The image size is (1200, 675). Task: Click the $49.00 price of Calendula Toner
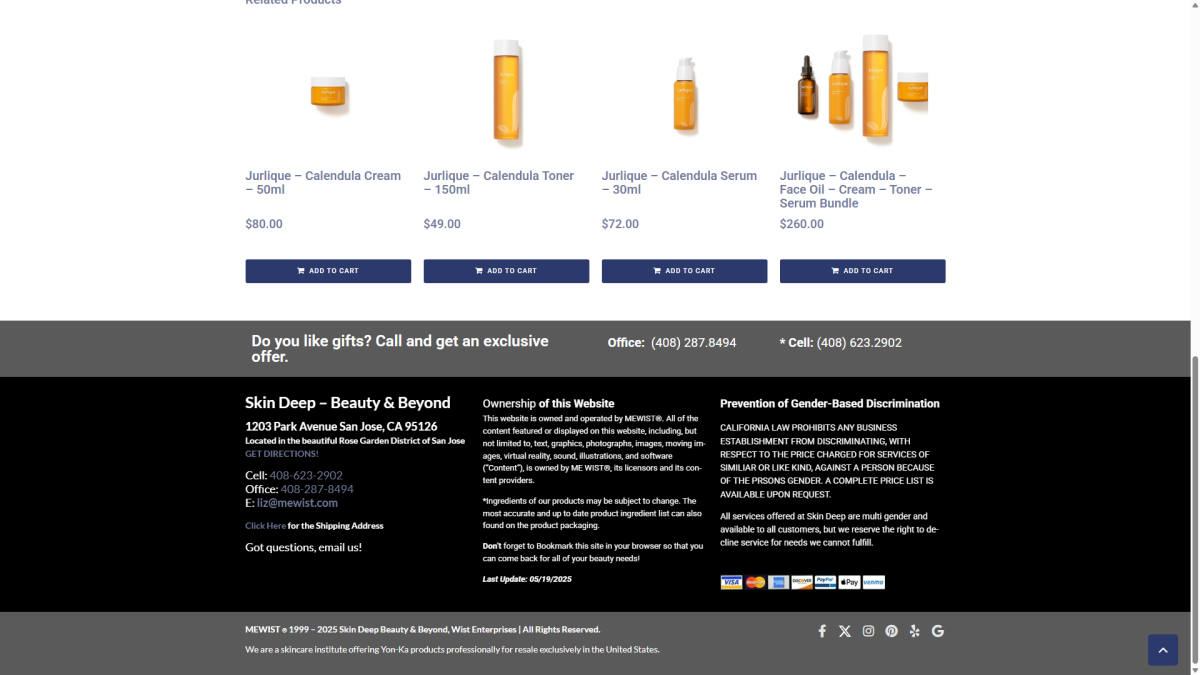(442, 224)
